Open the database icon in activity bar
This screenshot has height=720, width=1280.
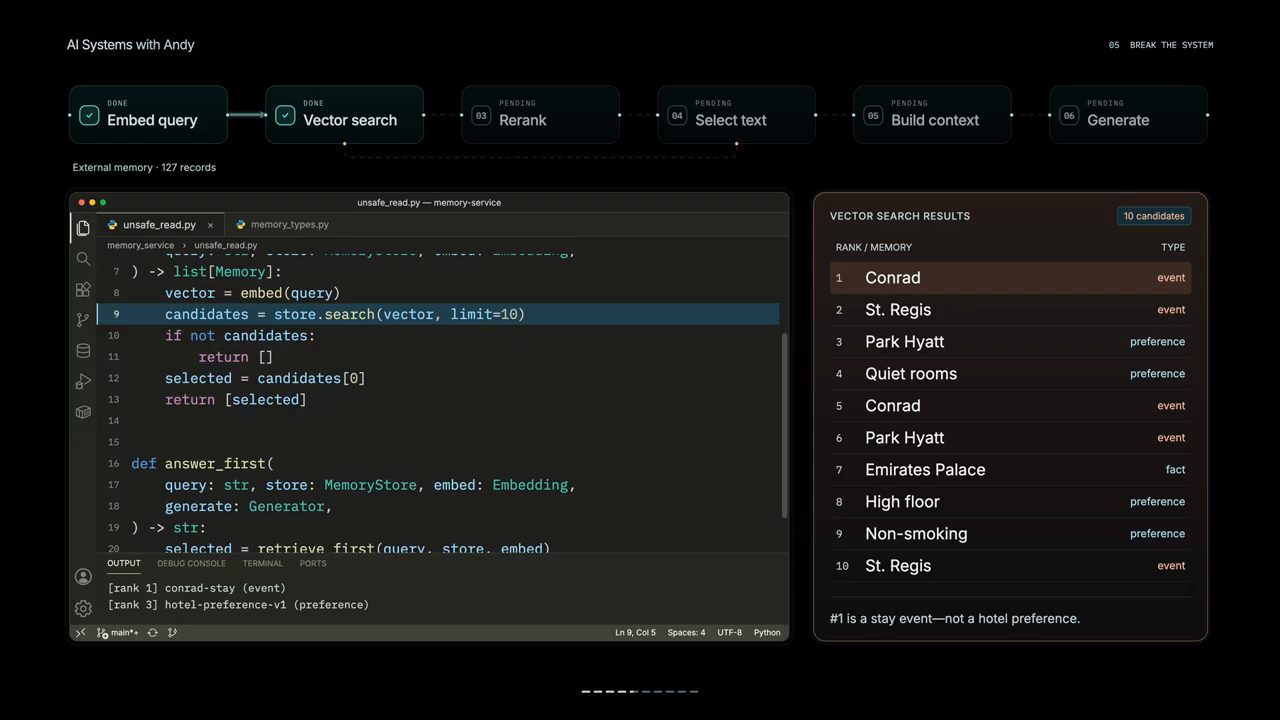(x=83, y=351)
